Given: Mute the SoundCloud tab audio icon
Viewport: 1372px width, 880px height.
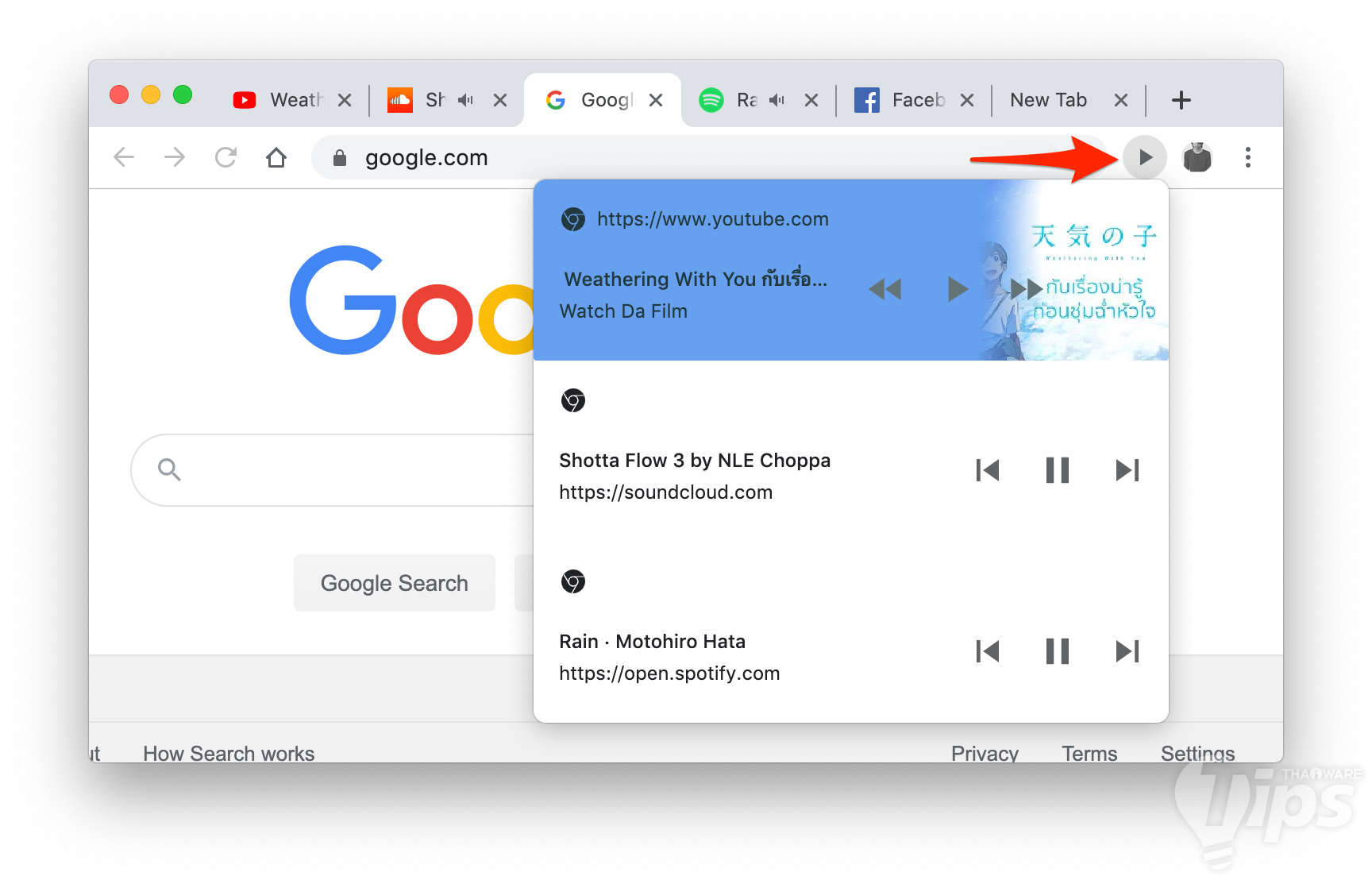Looking at the screenshot, I should (x=465, y=100).
